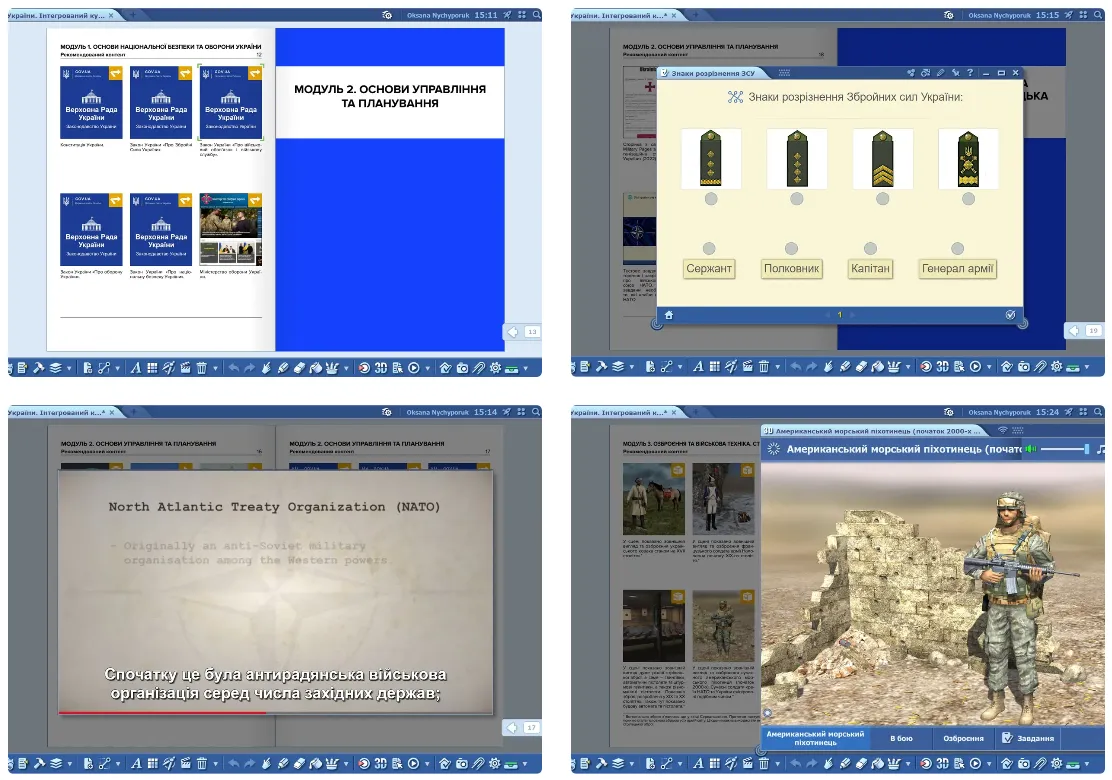Select the paint bucket fill tool in bottom-left window toolbar
Image resolution: width=1112 pixels, height=780 pixels.
pos(316,764)
